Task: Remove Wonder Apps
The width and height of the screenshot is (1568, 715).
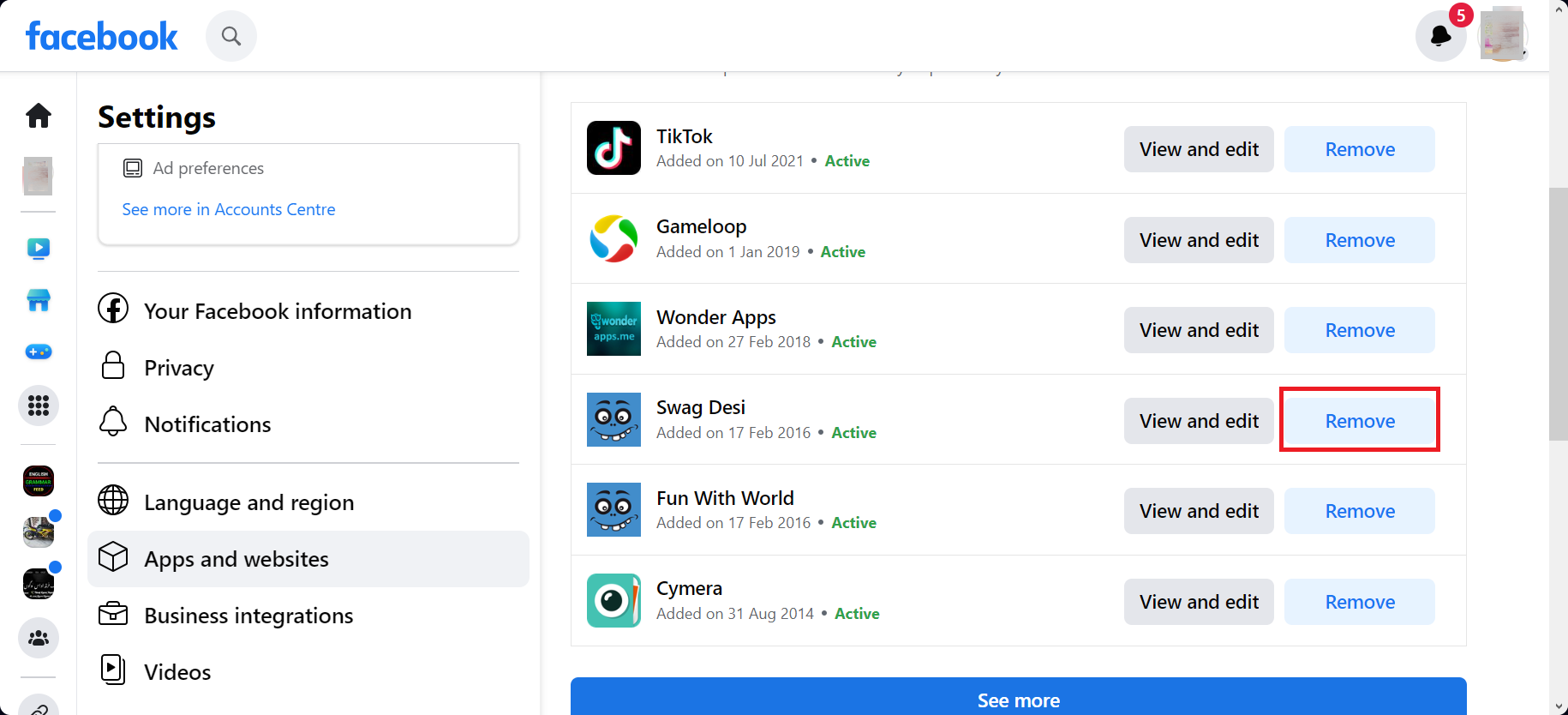Action: [1360, 330]
